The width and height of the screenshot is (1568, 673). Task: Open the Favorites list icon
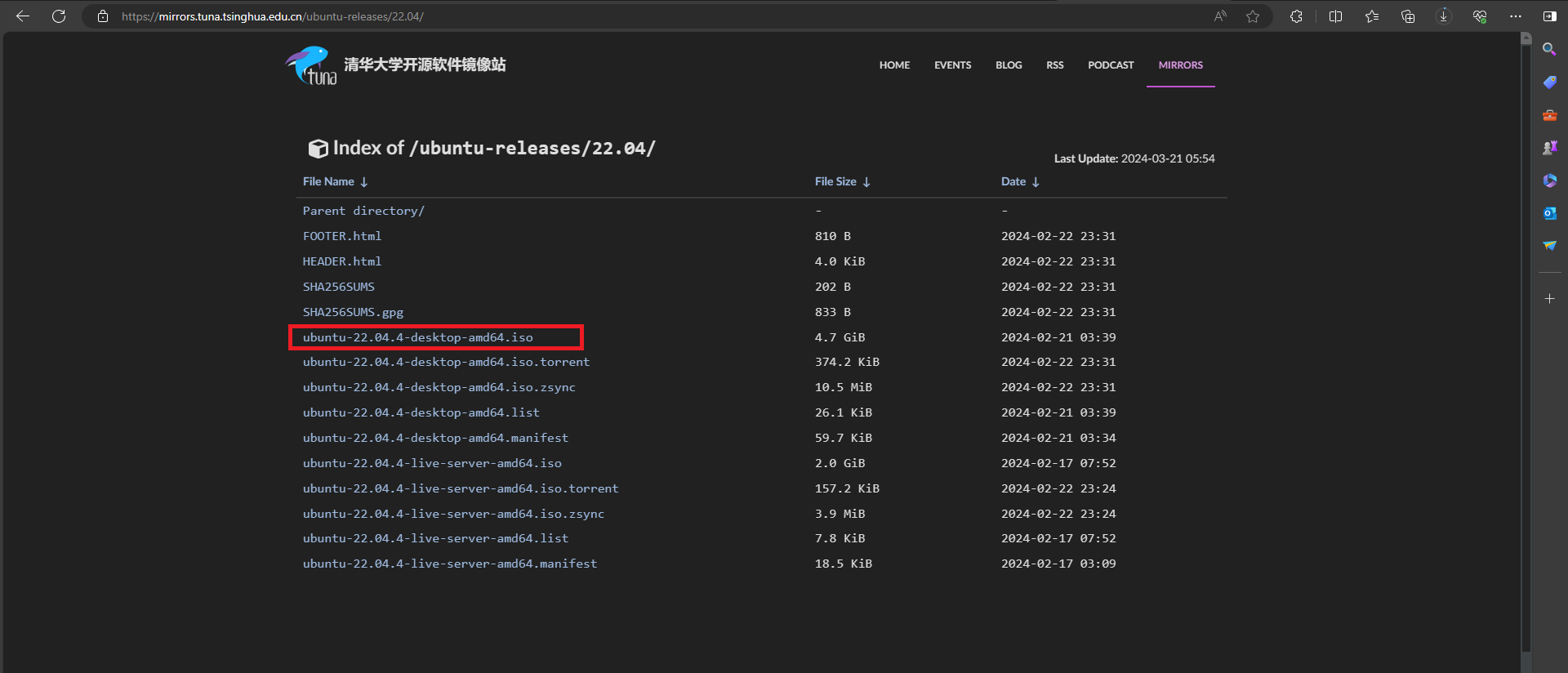tap(1372, 16)
